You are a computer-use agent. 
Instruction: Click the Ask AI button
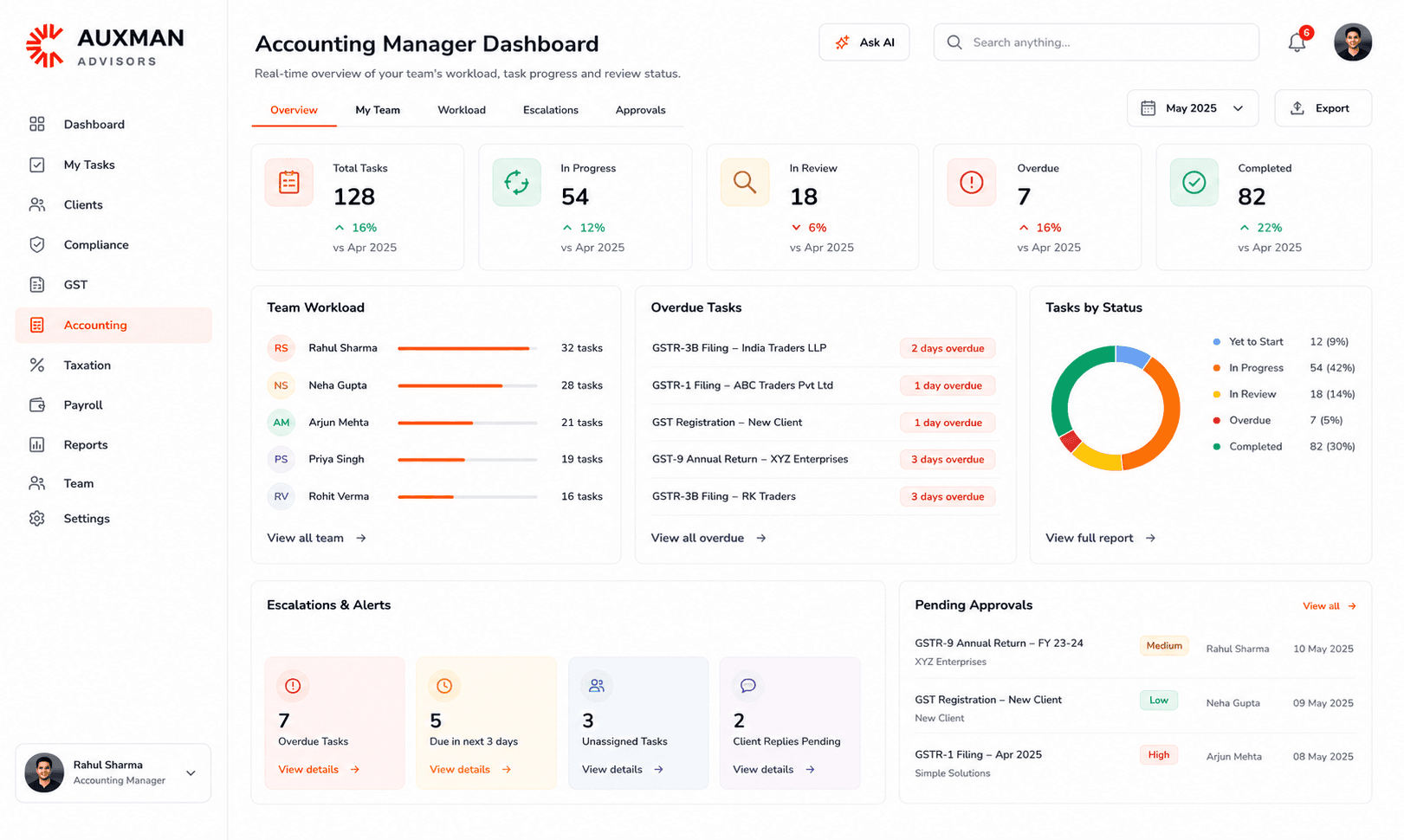864,42
